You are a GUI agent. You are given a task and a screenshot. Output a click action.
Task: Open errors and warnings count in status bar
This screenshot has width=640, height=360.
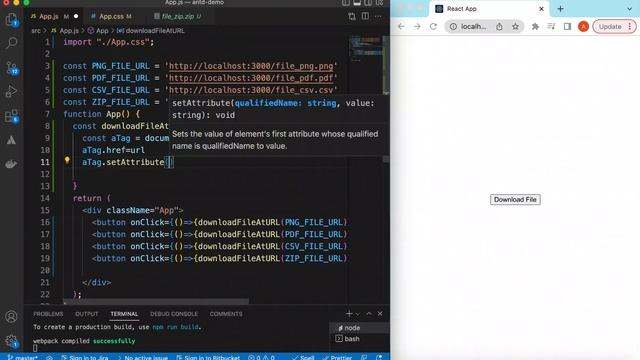click(x=261, y=357)
